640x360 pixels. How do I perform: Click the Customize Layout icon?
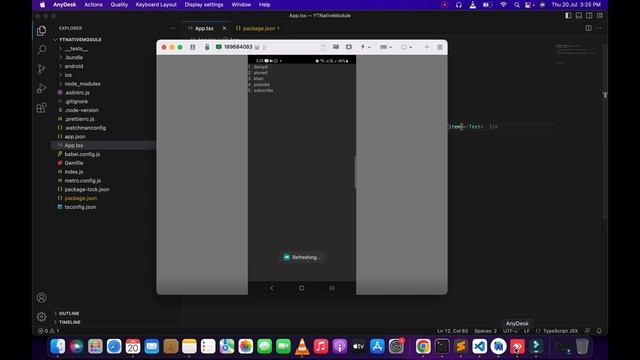(600, 16)
